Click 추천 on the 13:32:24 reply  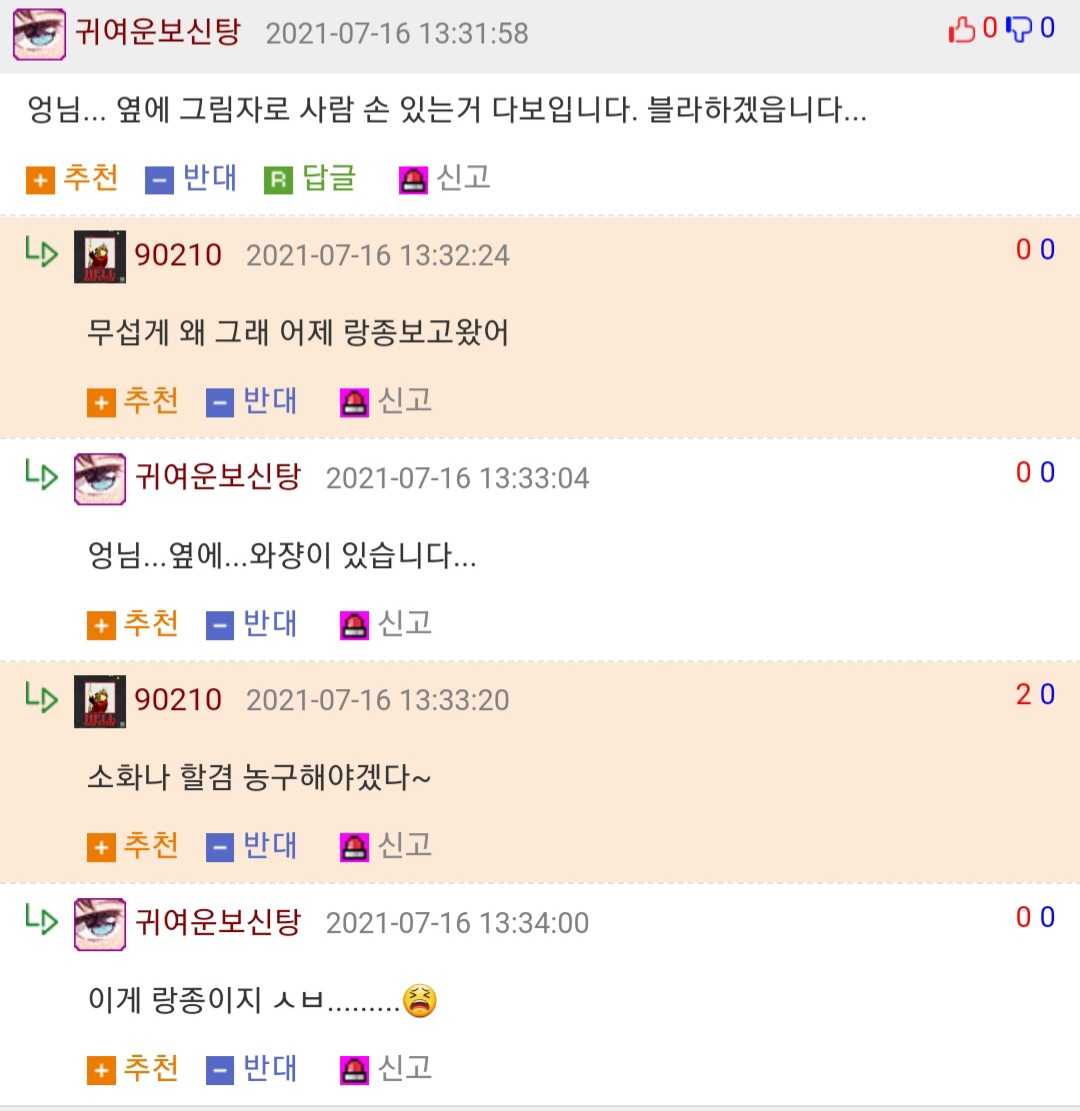click(133, 402)
